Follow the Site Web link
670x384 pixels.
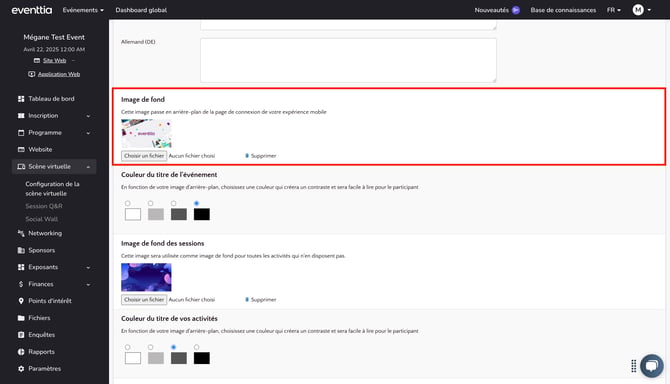coord(54,61)
